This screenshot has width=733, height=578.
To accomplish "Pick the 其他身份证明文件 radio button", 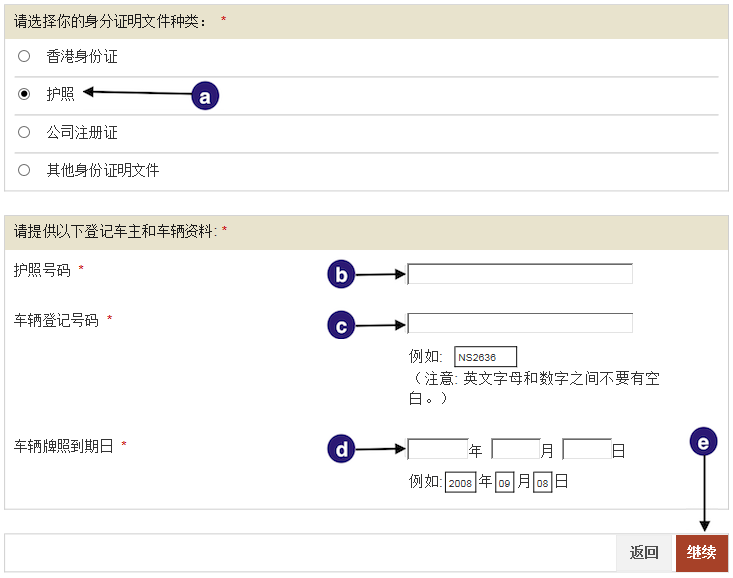I will point(24,170).
